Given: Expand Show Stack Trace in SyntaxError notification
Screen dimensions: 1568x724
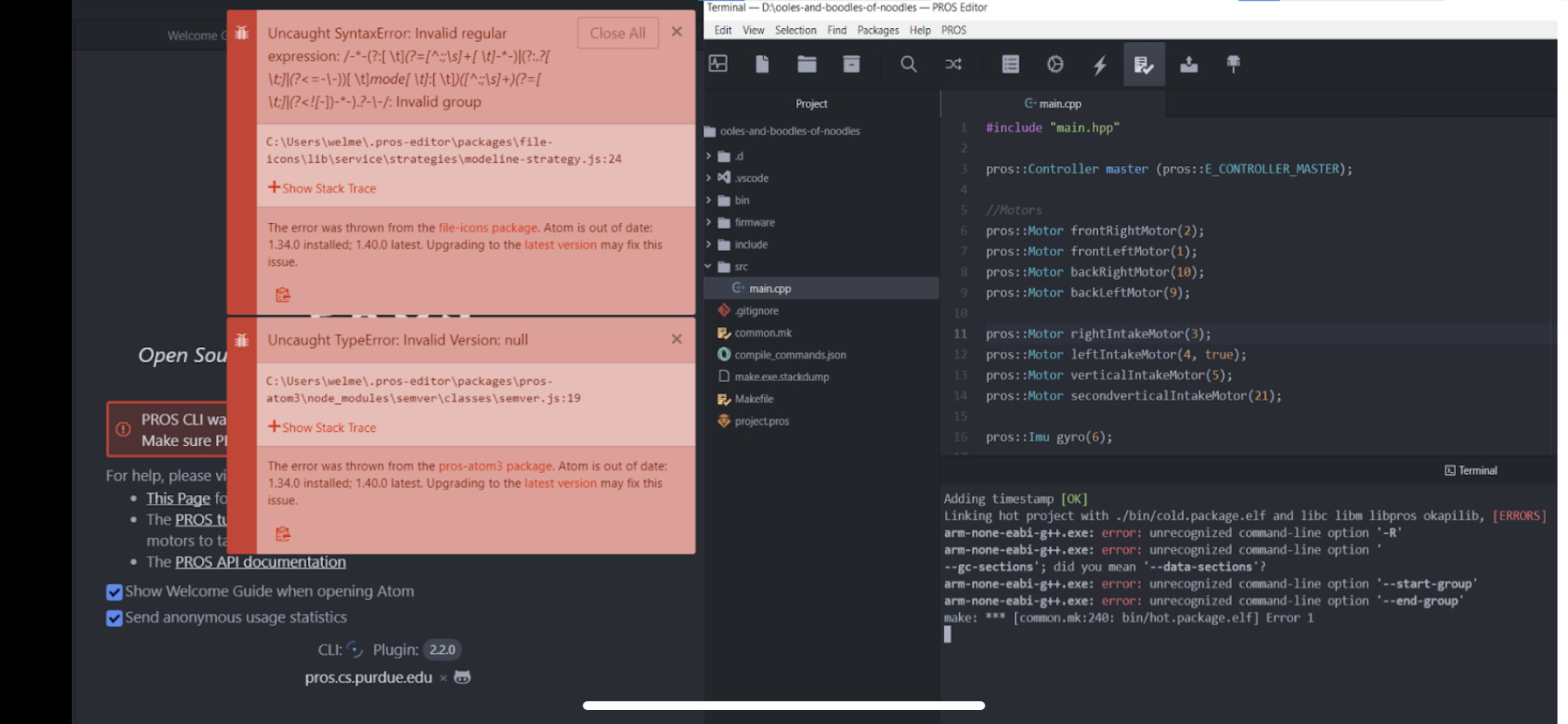Looking at the screenshot, I should click(322, 188).
